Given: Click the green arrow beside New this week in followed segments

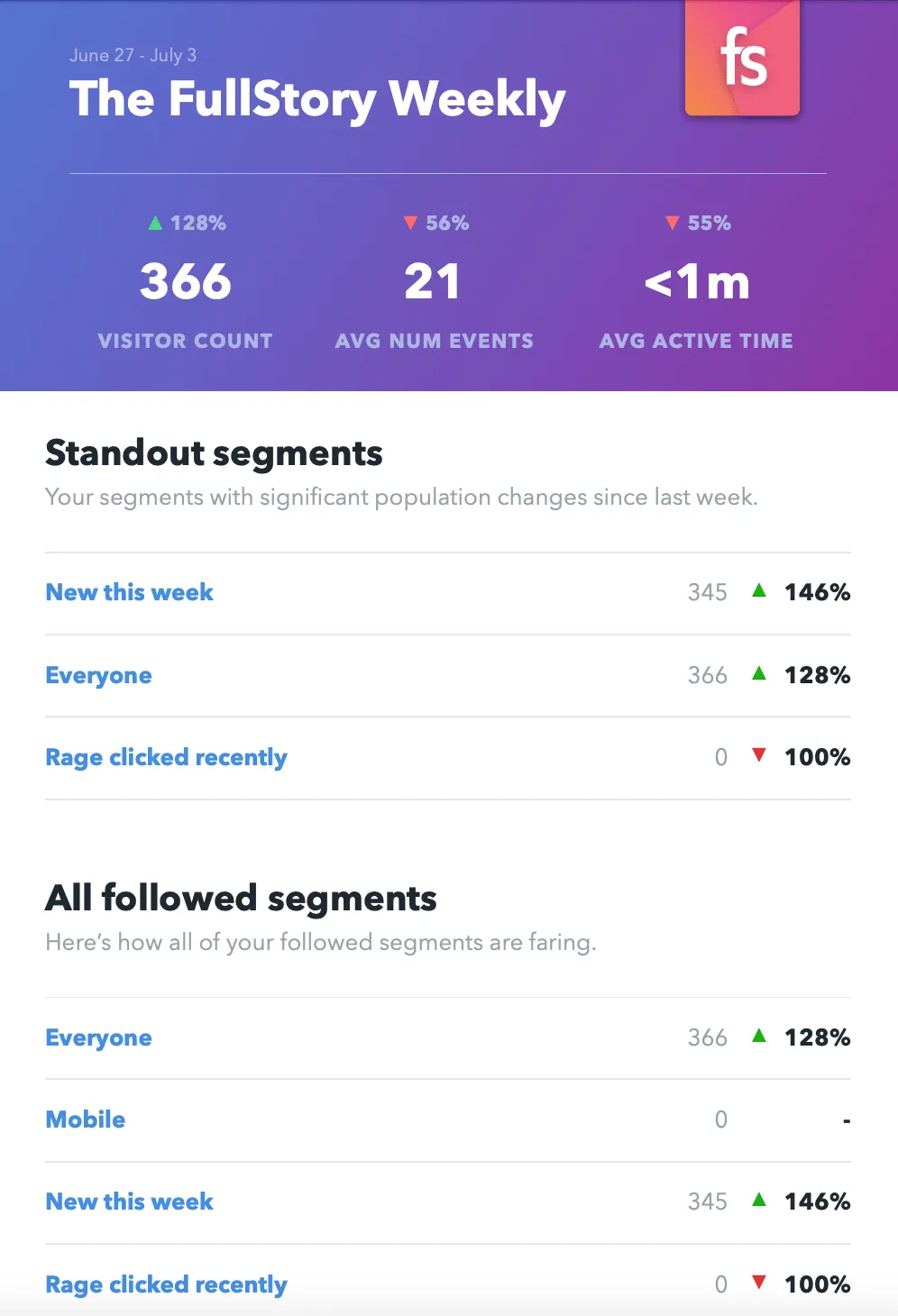Looking at the screenshot, I should [x=760, y=1201].
